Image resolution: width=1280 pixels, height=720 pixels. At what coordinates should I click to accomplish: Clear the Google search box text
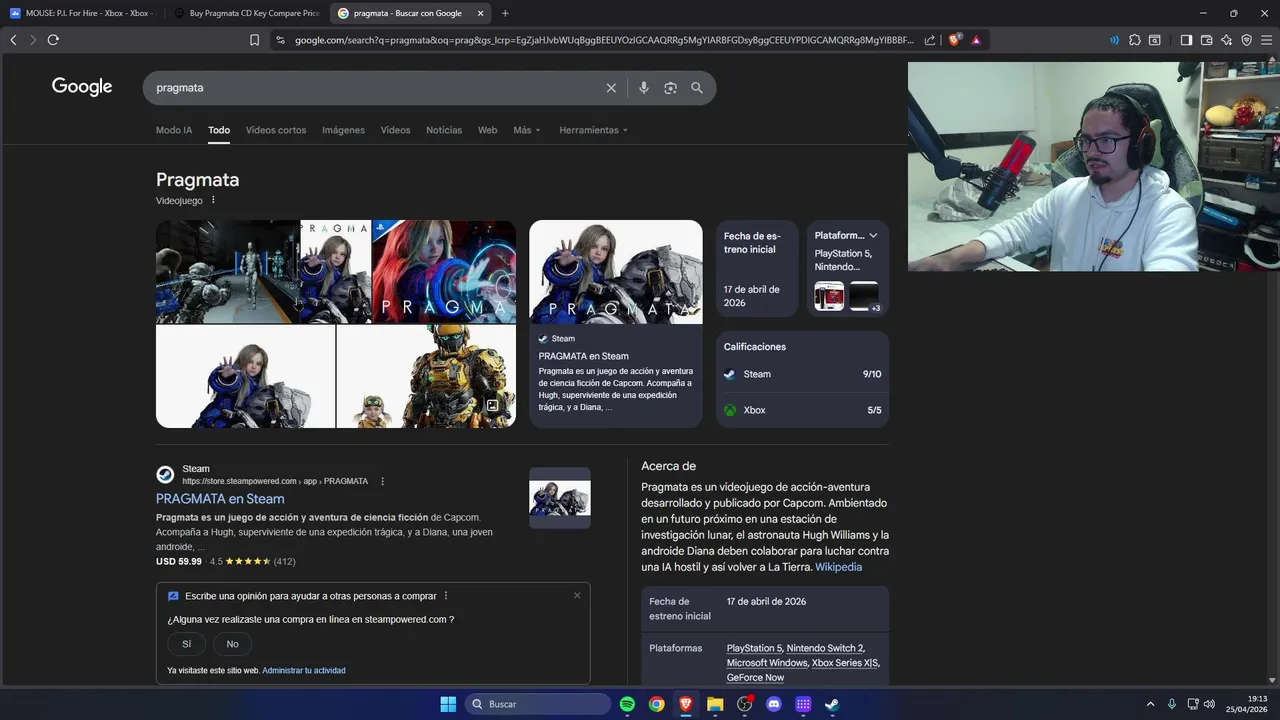tap(611, 88)
